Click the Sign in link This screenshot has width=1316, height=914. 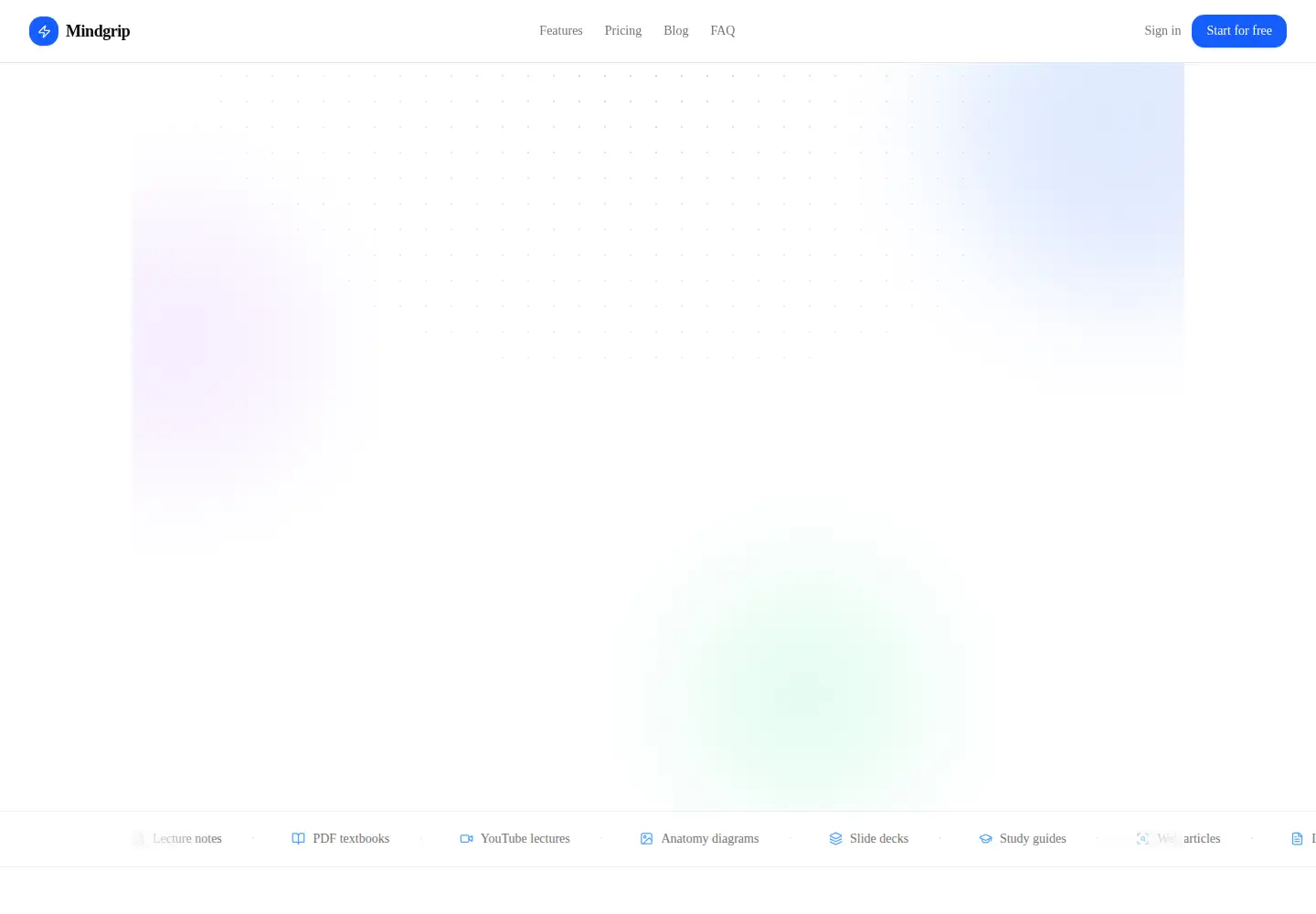pos(1162,31)
